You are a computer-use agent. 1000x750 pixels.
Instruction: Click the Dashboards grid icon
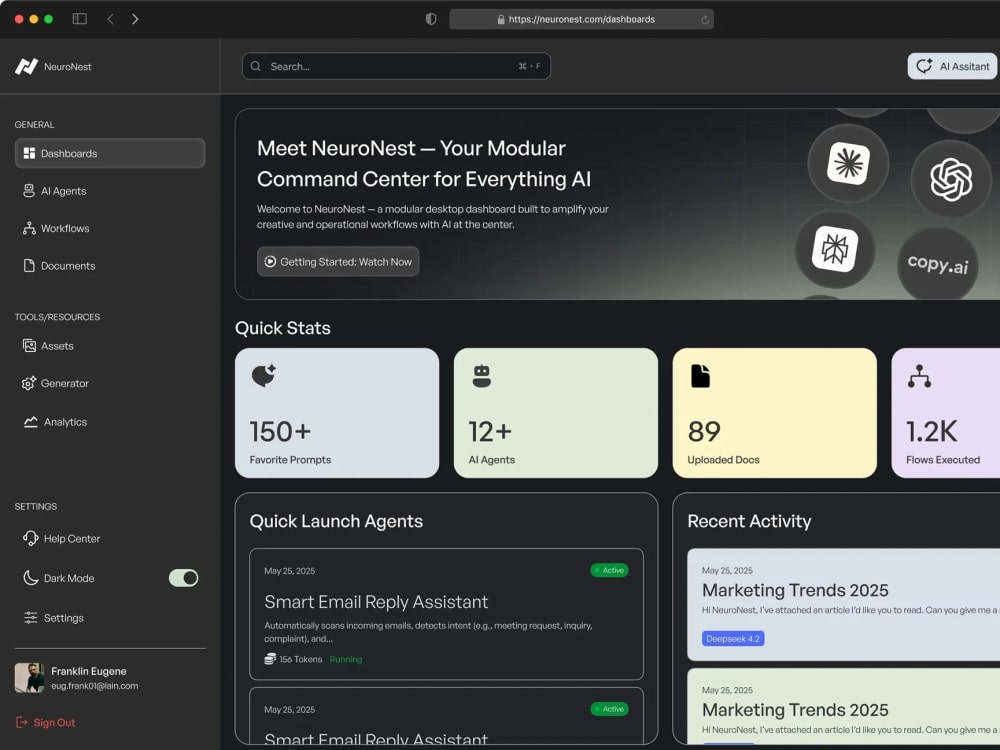29,153
